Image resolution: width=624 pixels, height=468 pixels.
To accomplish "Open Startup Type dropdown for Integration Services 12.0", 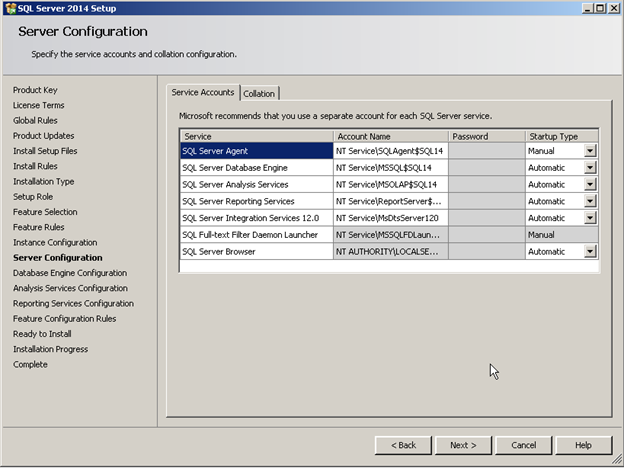I will pos(590,218).
